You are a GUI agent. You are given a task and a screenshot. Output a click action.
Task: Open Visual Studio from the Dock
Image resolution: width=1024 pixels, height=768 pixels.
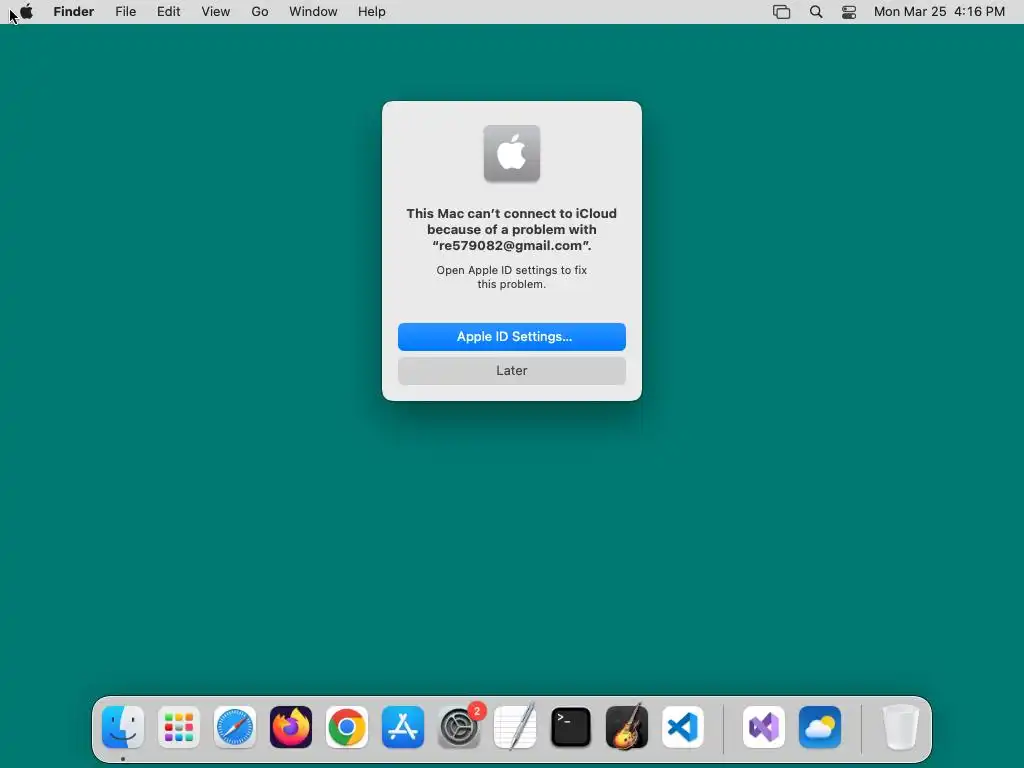pos(764,727)
